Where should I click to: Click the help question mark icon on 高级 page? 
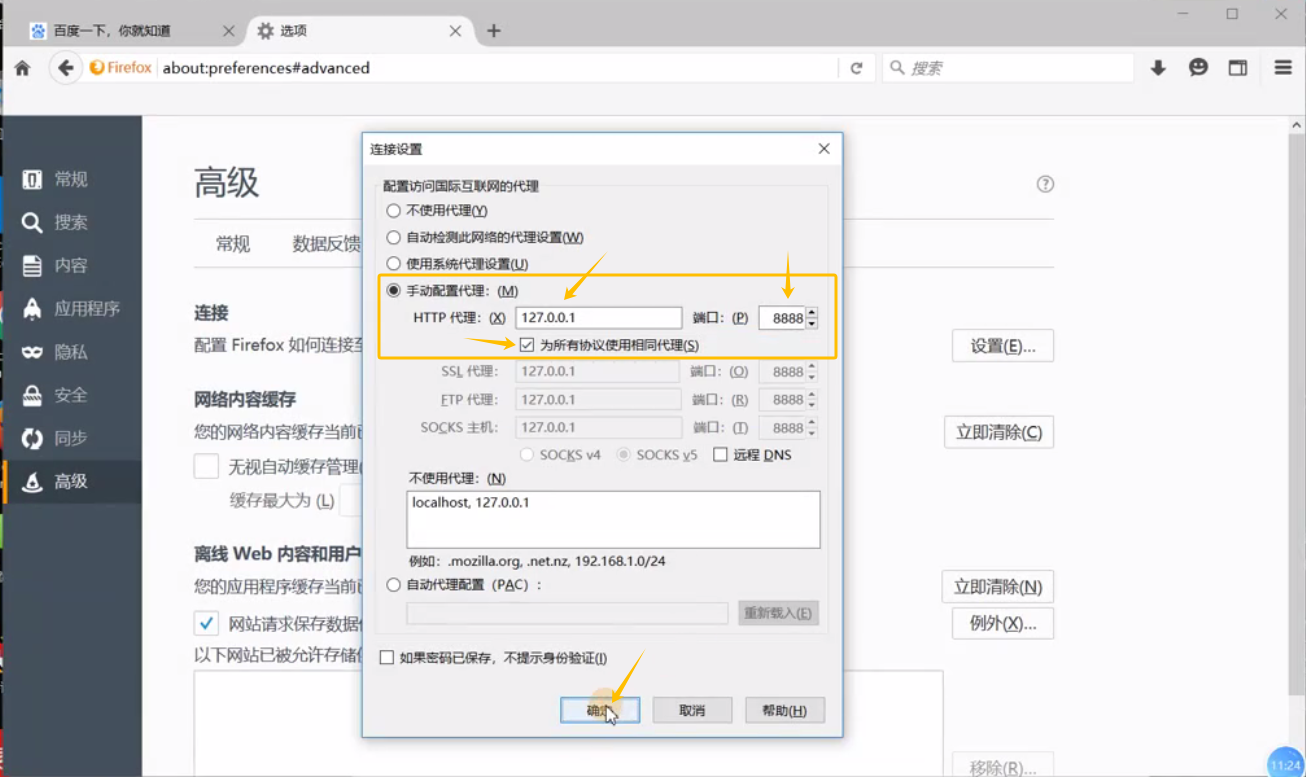coord(1045,184)
